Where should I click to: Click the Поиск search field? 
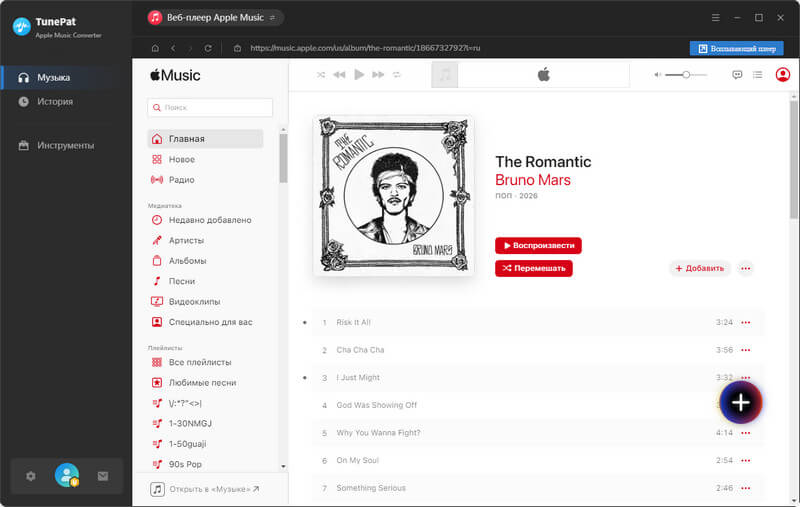(210, 107)
